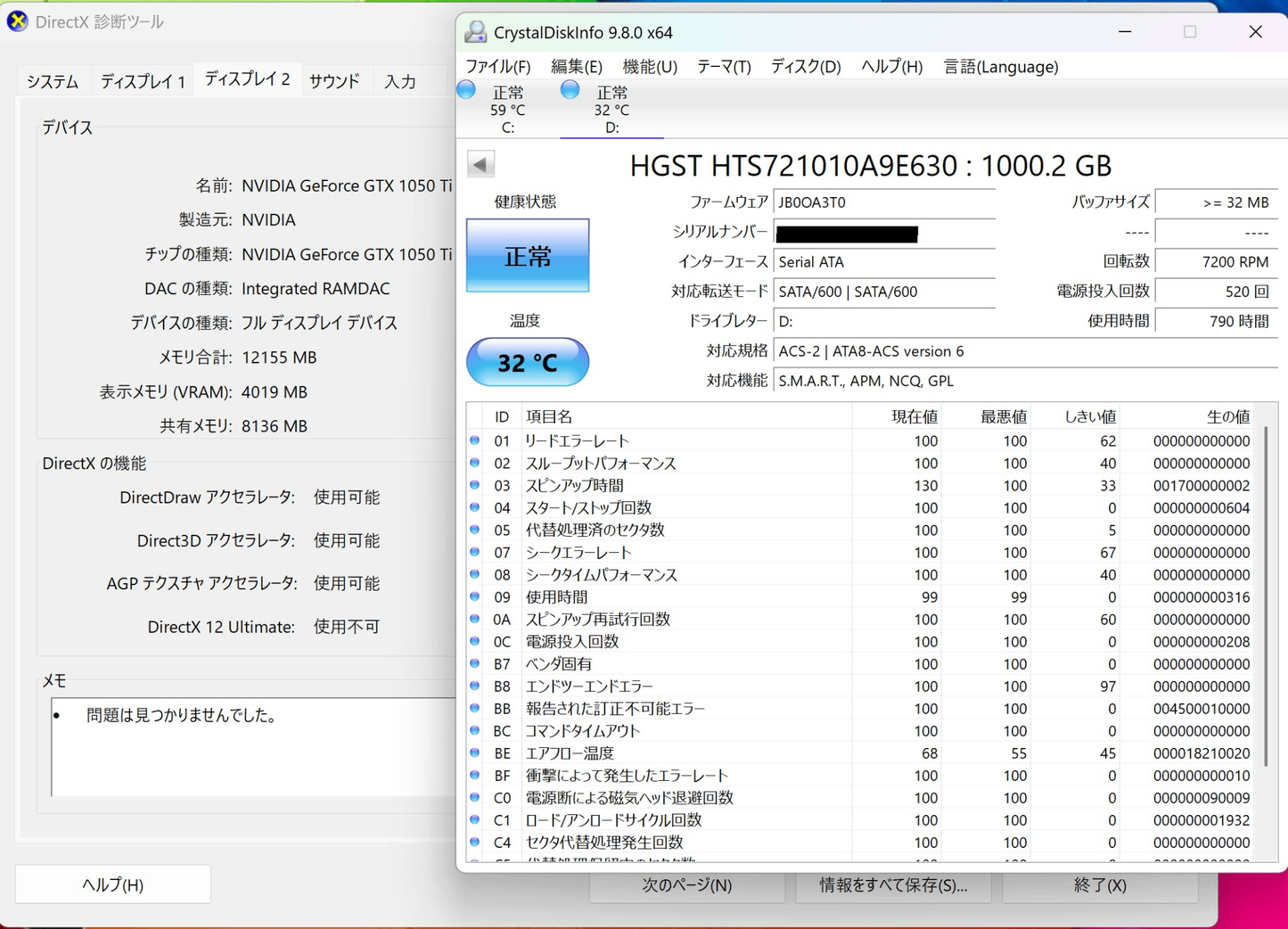Click 対応転送モード field SATA/600
Image resolution: width=1288 pixels, height=929 pixels.
pyautogui.click(x=883, y=292)
